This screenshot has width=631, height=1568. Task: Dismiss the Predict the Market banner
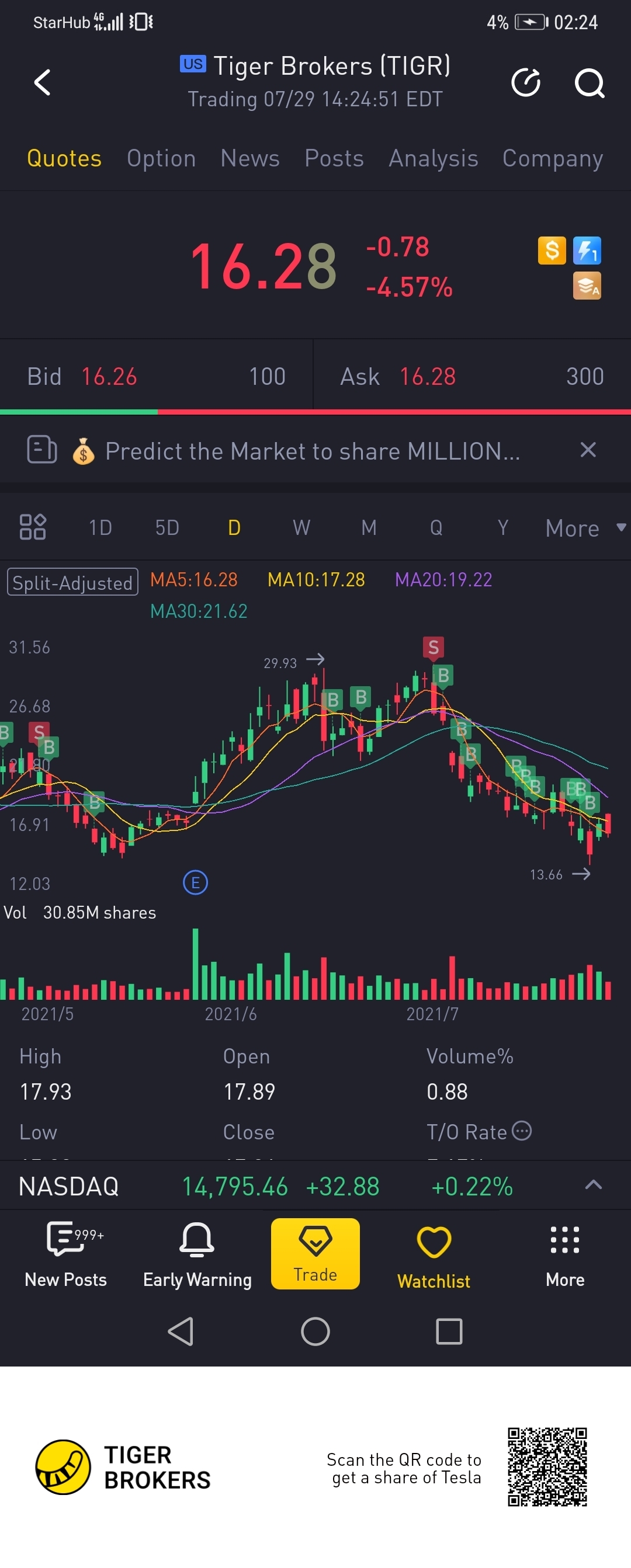pos(588,450)
